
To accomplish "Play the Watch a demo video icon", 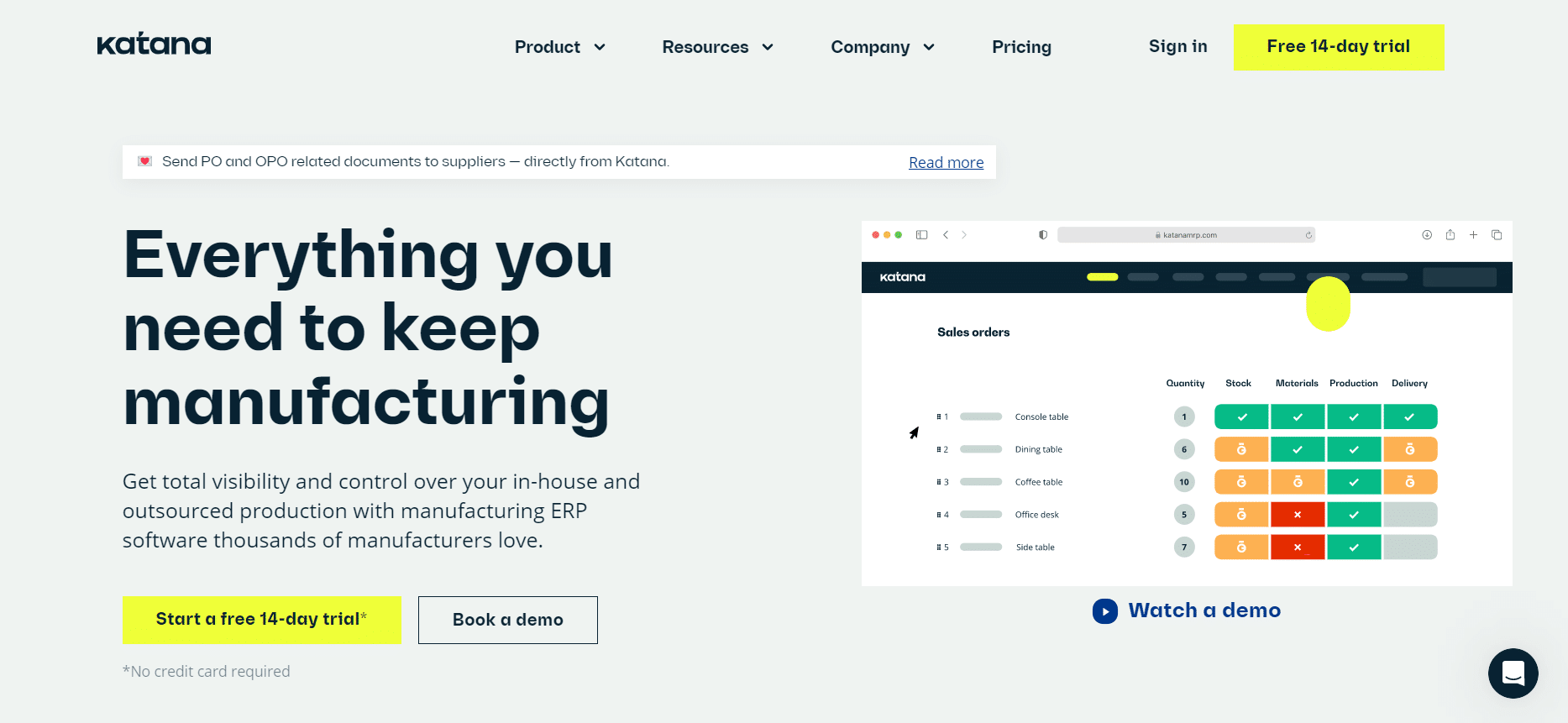I will pyautogui.click(x=1105, y=610).
